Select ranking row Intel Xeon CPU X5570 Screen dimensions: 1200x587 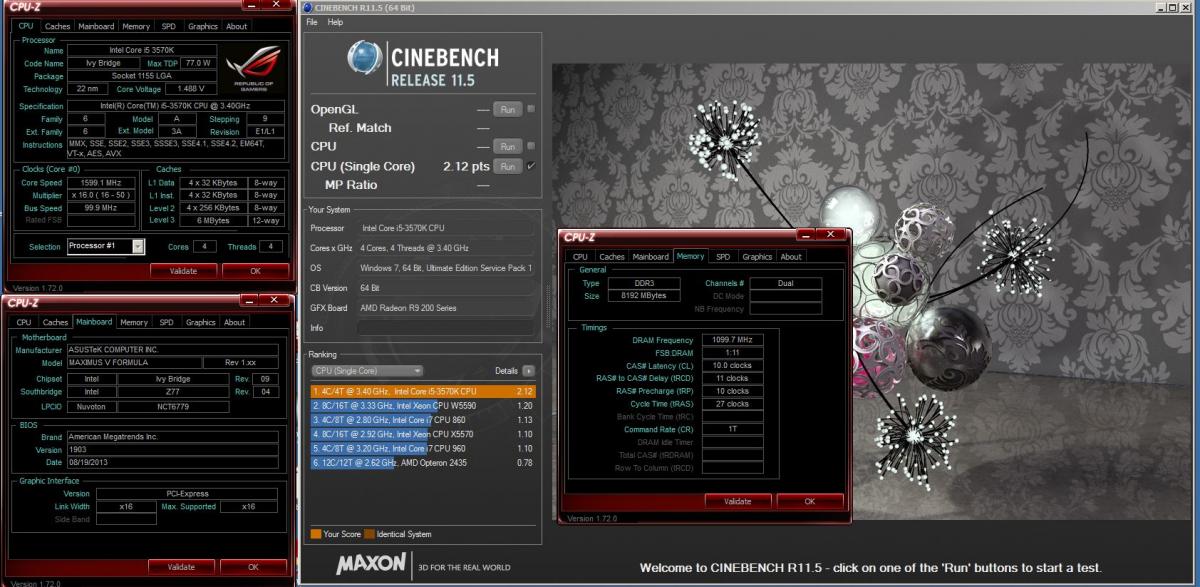coord(422,435)
